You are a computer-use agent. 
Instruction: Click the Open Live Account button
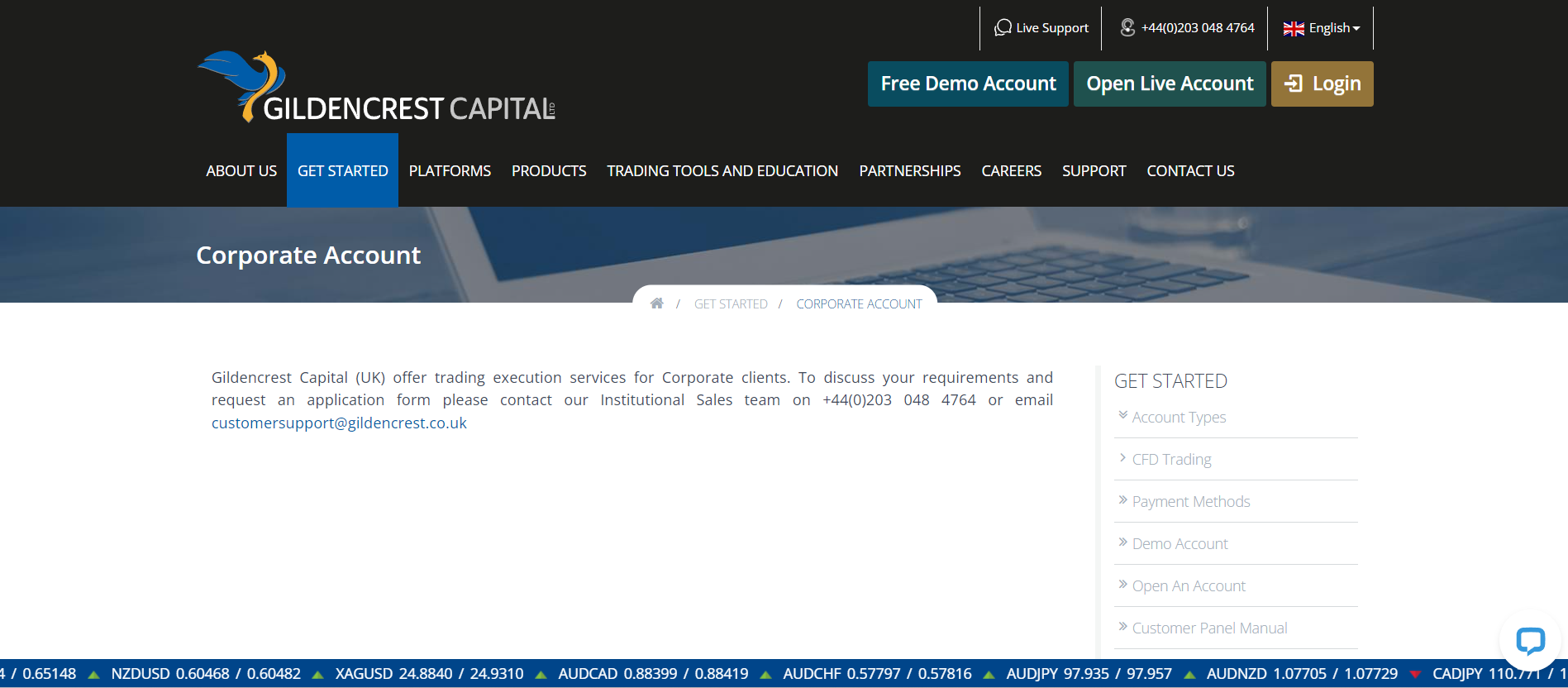click(x=1170, y=84)
